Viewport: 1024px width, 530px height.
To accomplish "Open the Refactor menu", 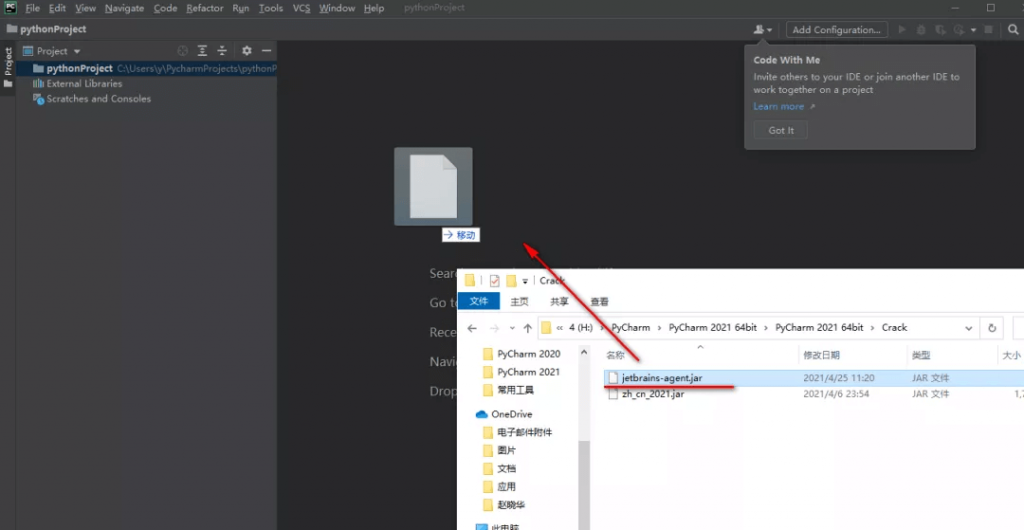I will (204, 8).
